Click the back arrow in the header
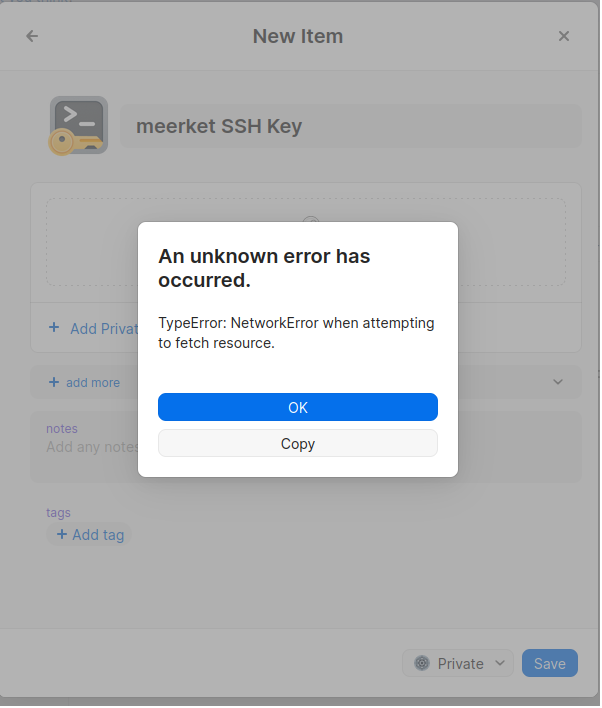Screen dimensions: 602x708 (x=32, y=36)
